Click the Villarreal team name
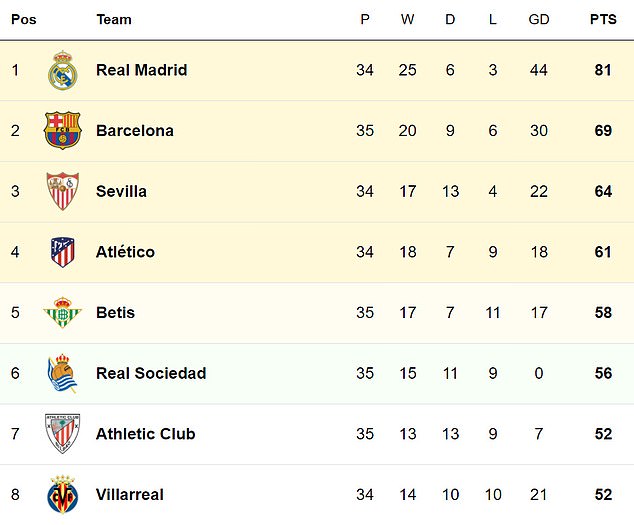Viewport: 634px width, 525px height. (x=130, y=495)
